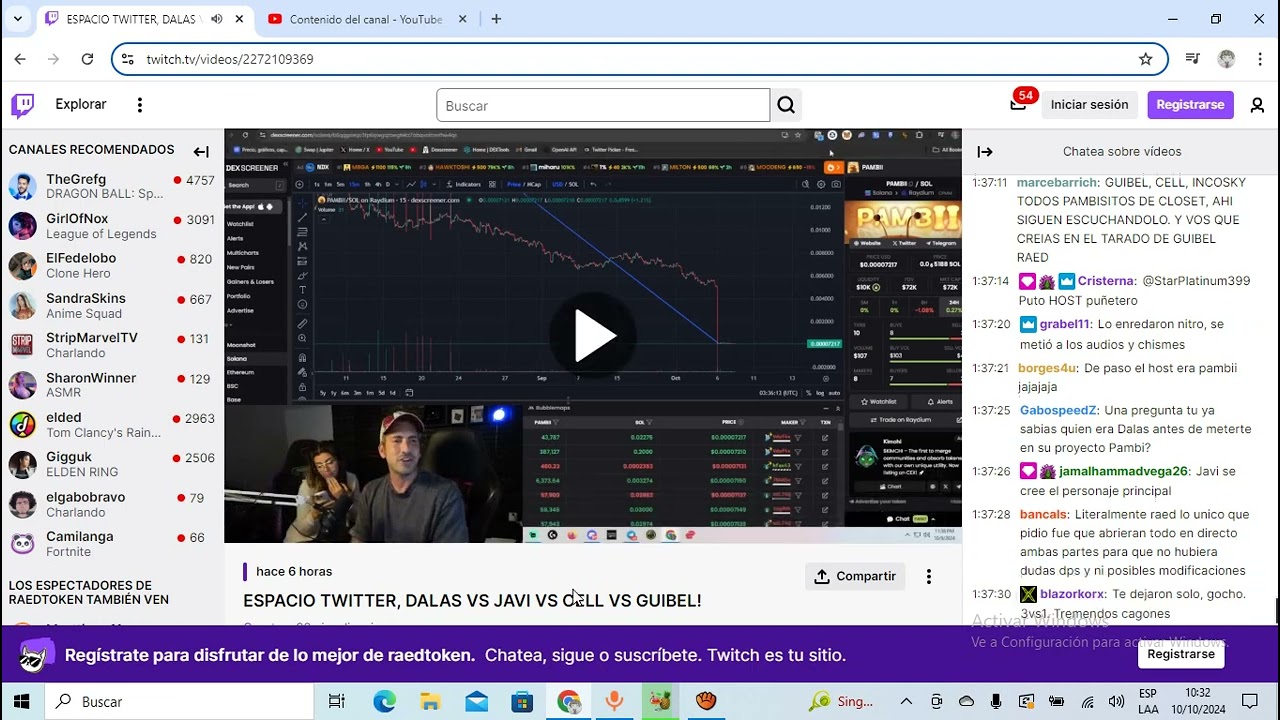The image size is (1280, 720).
Task: Click chat username bancals
Action: 1044,514
